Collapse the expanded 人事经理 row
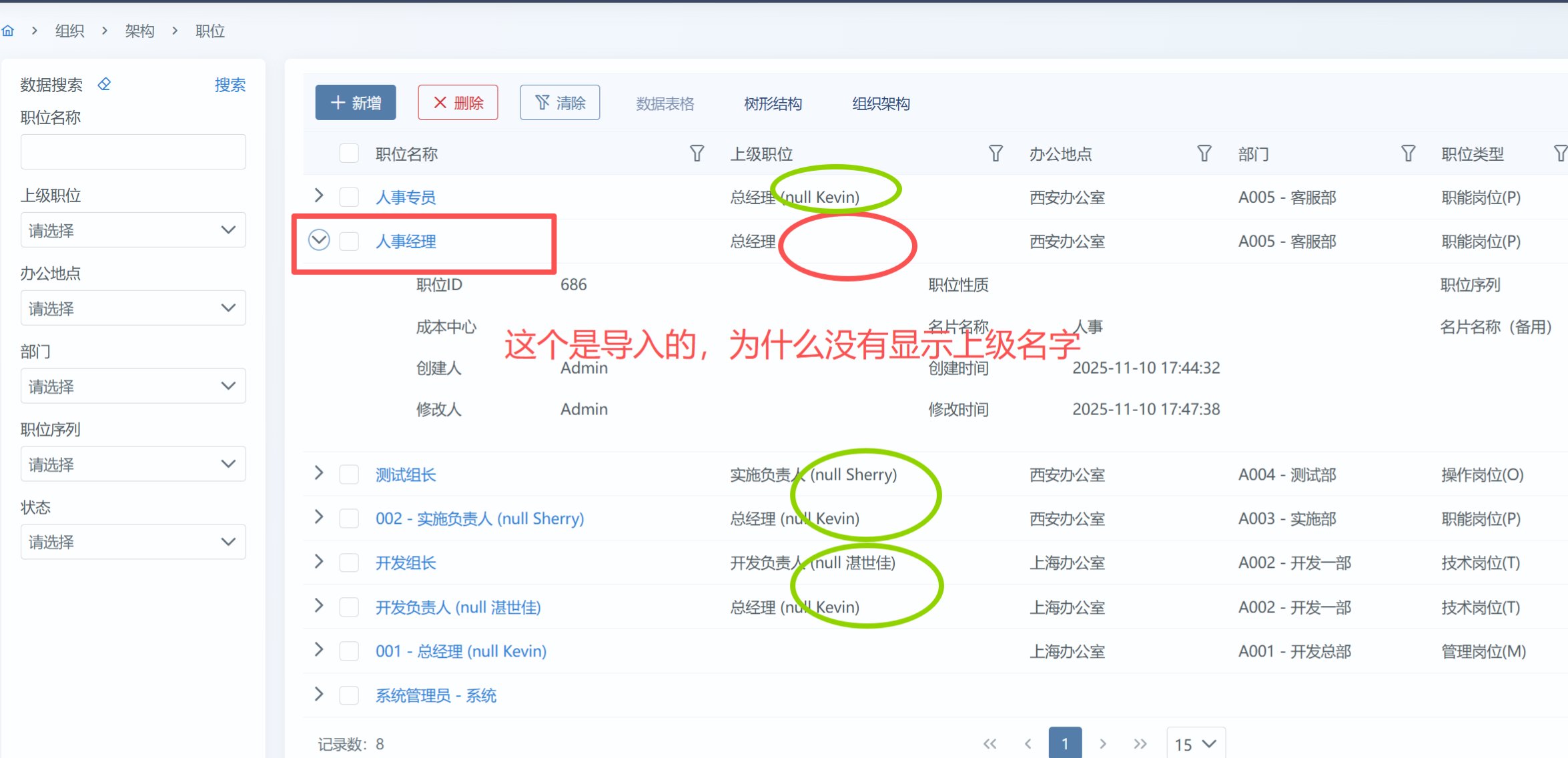This screenshot has height=758, width=1568. [319, 240]
